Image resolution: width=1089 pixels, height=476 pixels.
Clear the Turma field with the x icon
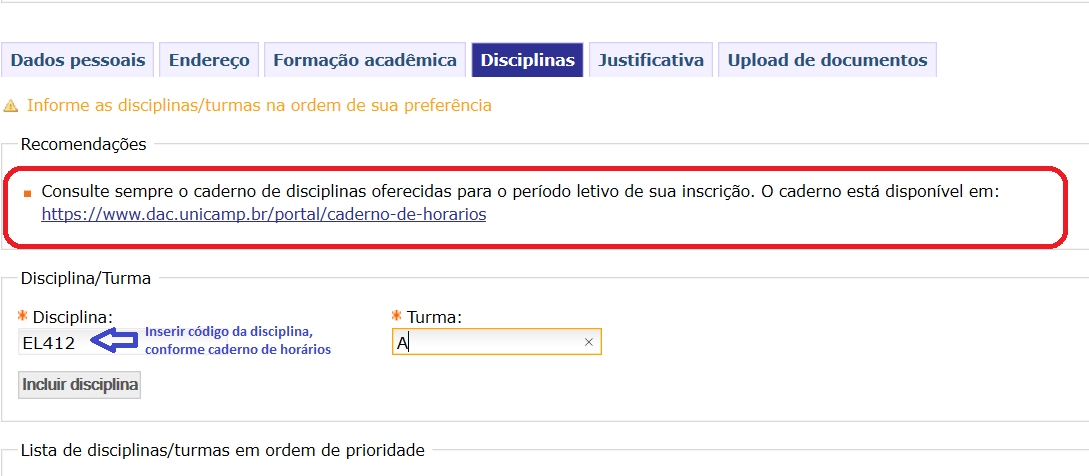(588, 342)
